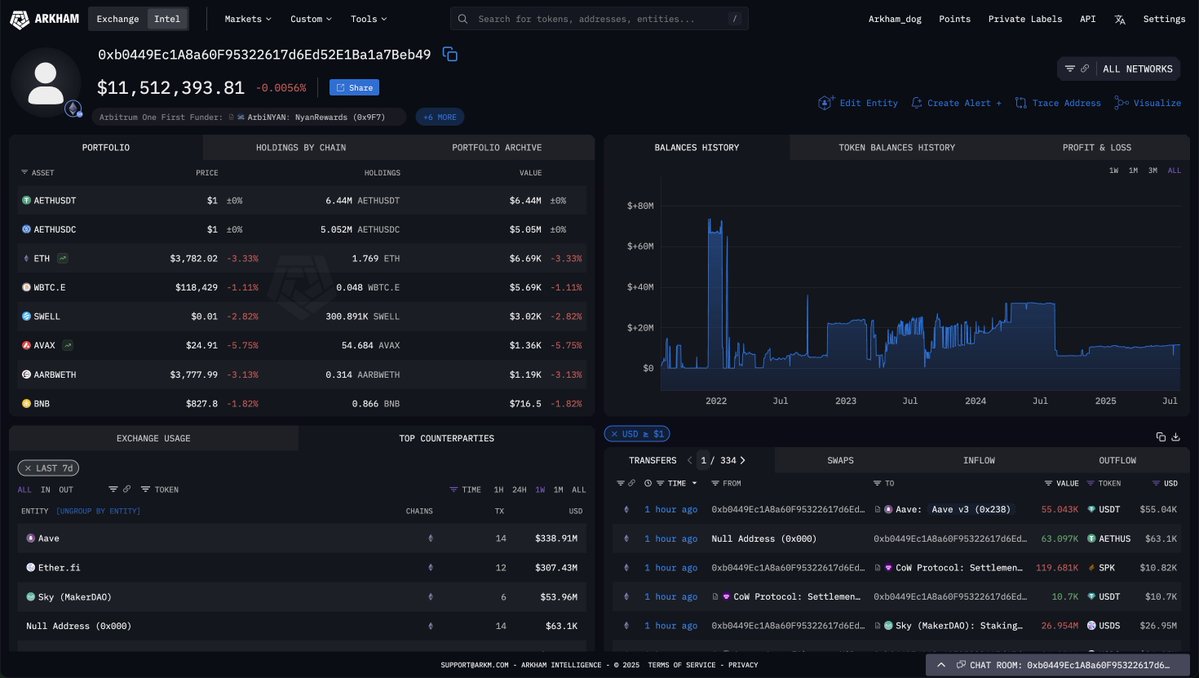Expand the +6 MORE labels badge
The image size is (1199, 678).
pyautogui.click(x=440, y=117)
